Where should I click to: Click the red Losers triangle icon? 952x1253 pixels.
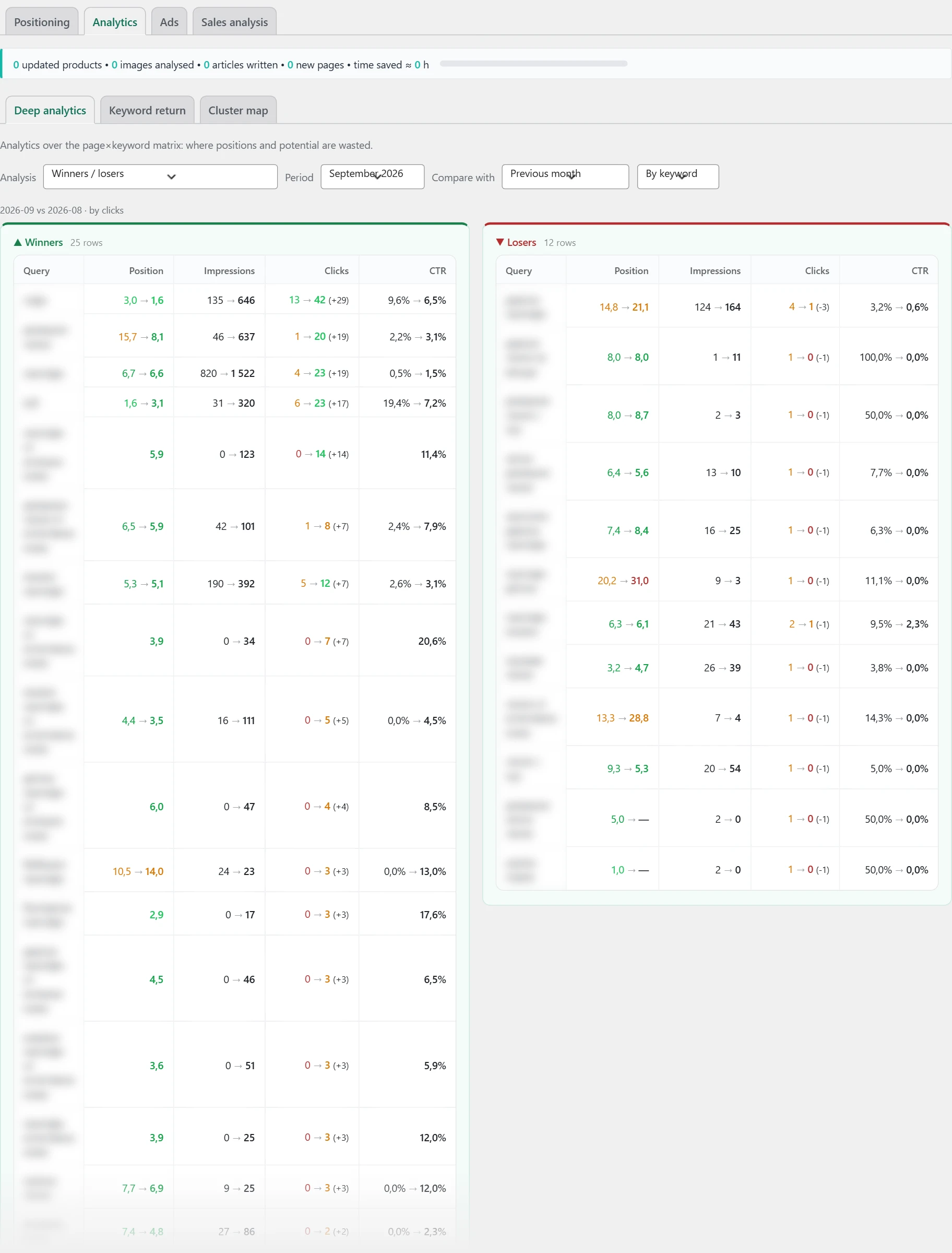500,243
